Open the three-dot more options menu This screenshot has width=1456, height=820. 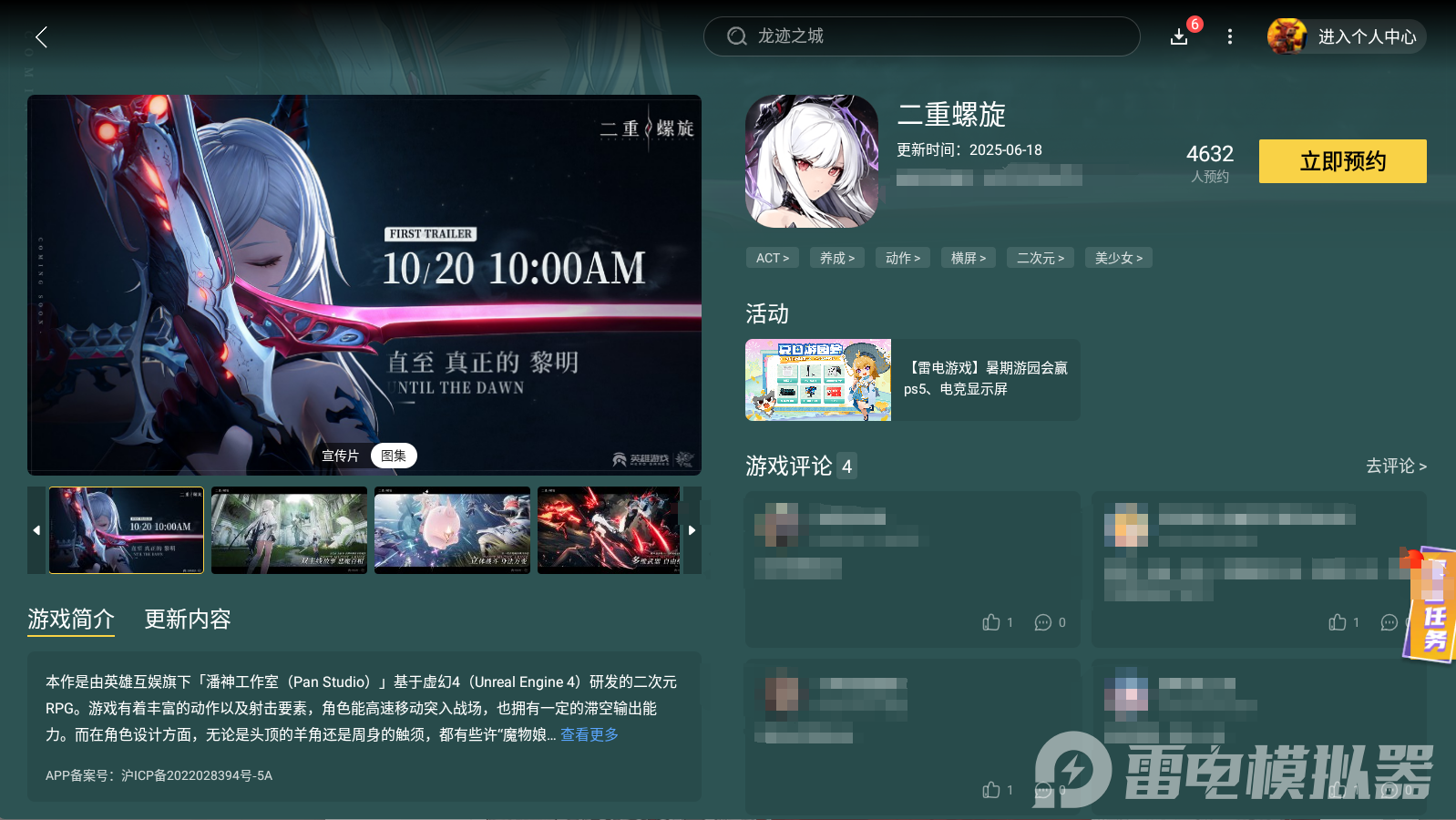pyautogui.click(x=1230, y=36)
